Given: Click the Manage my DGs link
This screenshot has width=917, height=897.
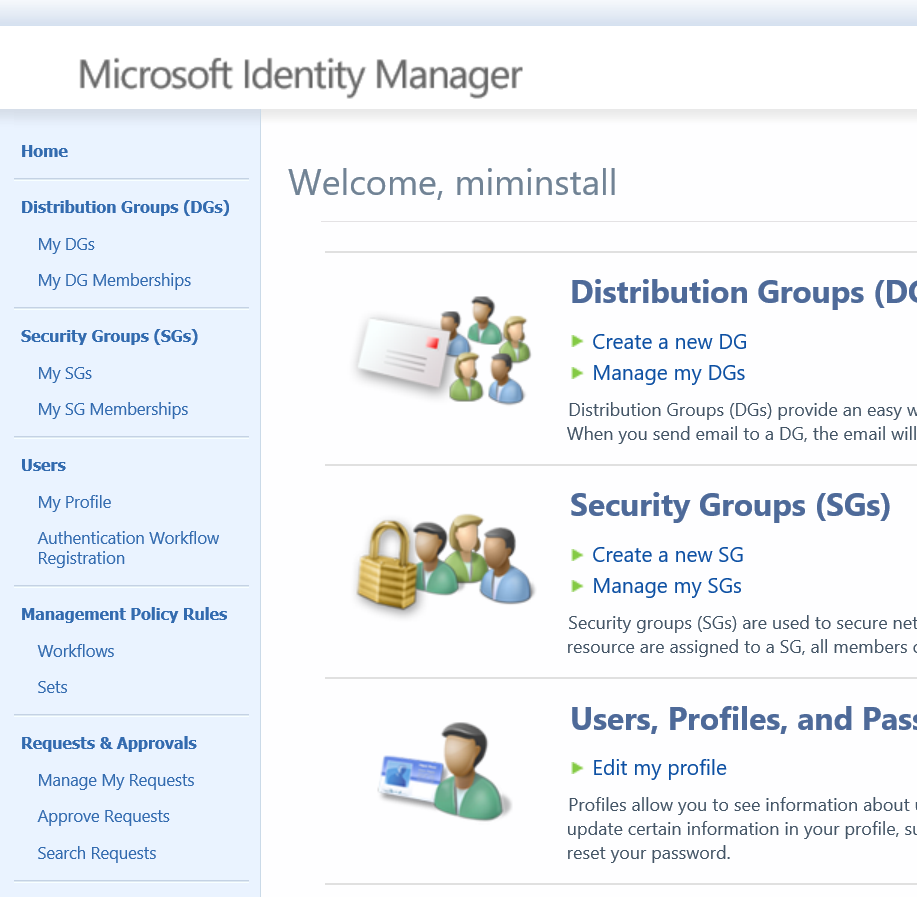Looking at the screenshot, I should 668,373.
